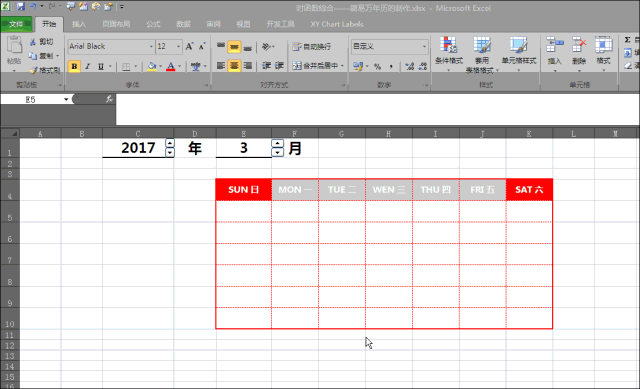This screenshot has height=389, width=640.
Task: Click the Cut scissors icon
Action: pyautogui.click(x=33, y=42)
